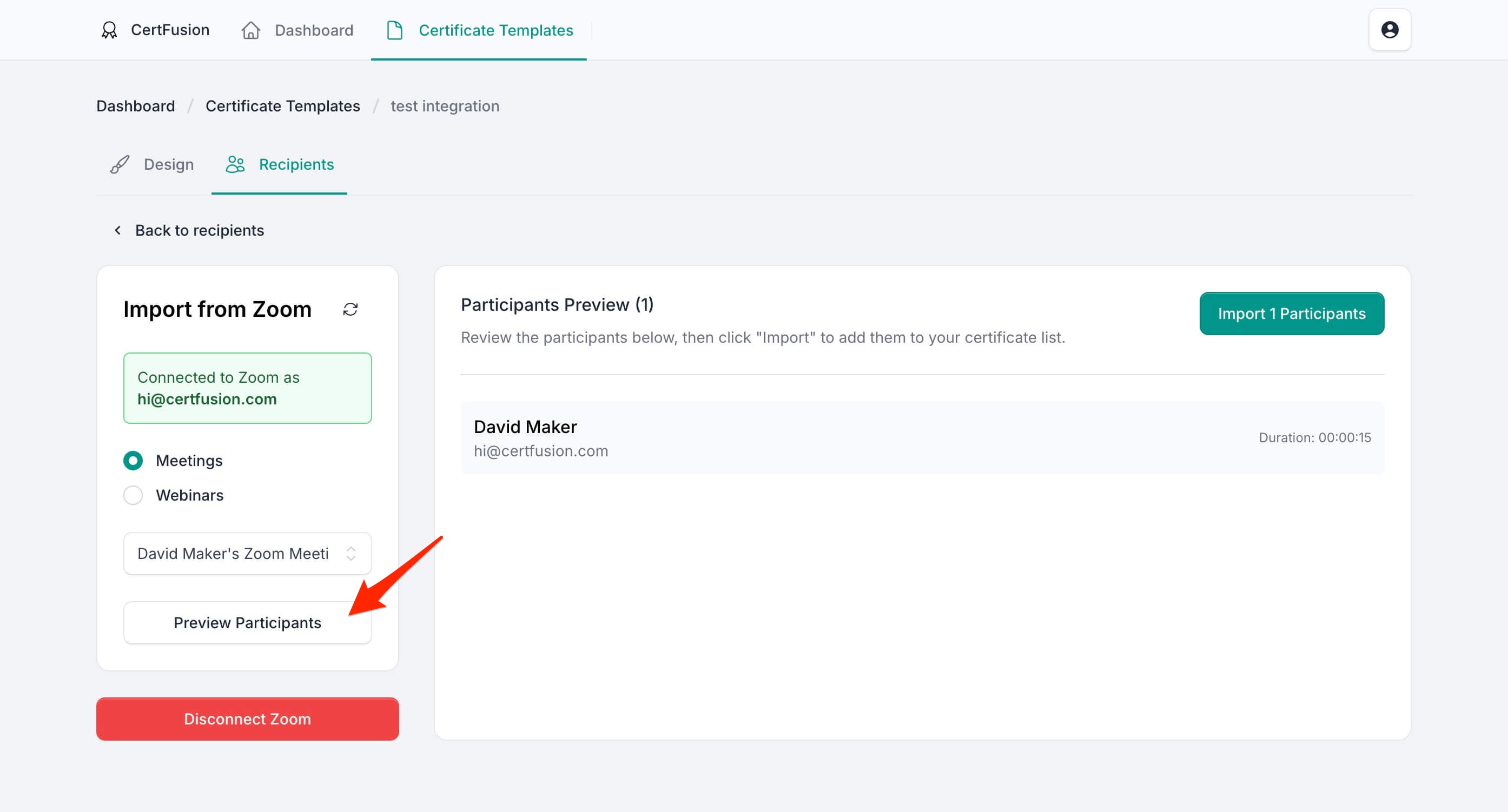
Task: Switch to the Design tab
Action: [169, 164]
